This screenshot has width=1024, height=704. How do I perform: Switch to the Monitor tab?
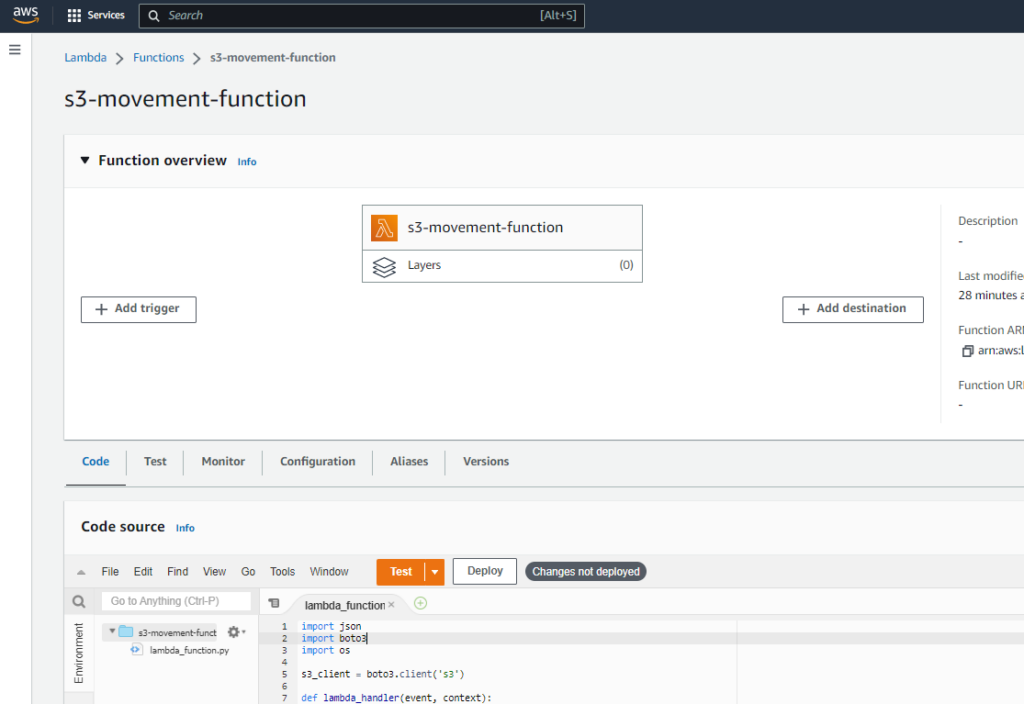click(x=222, y=462)
